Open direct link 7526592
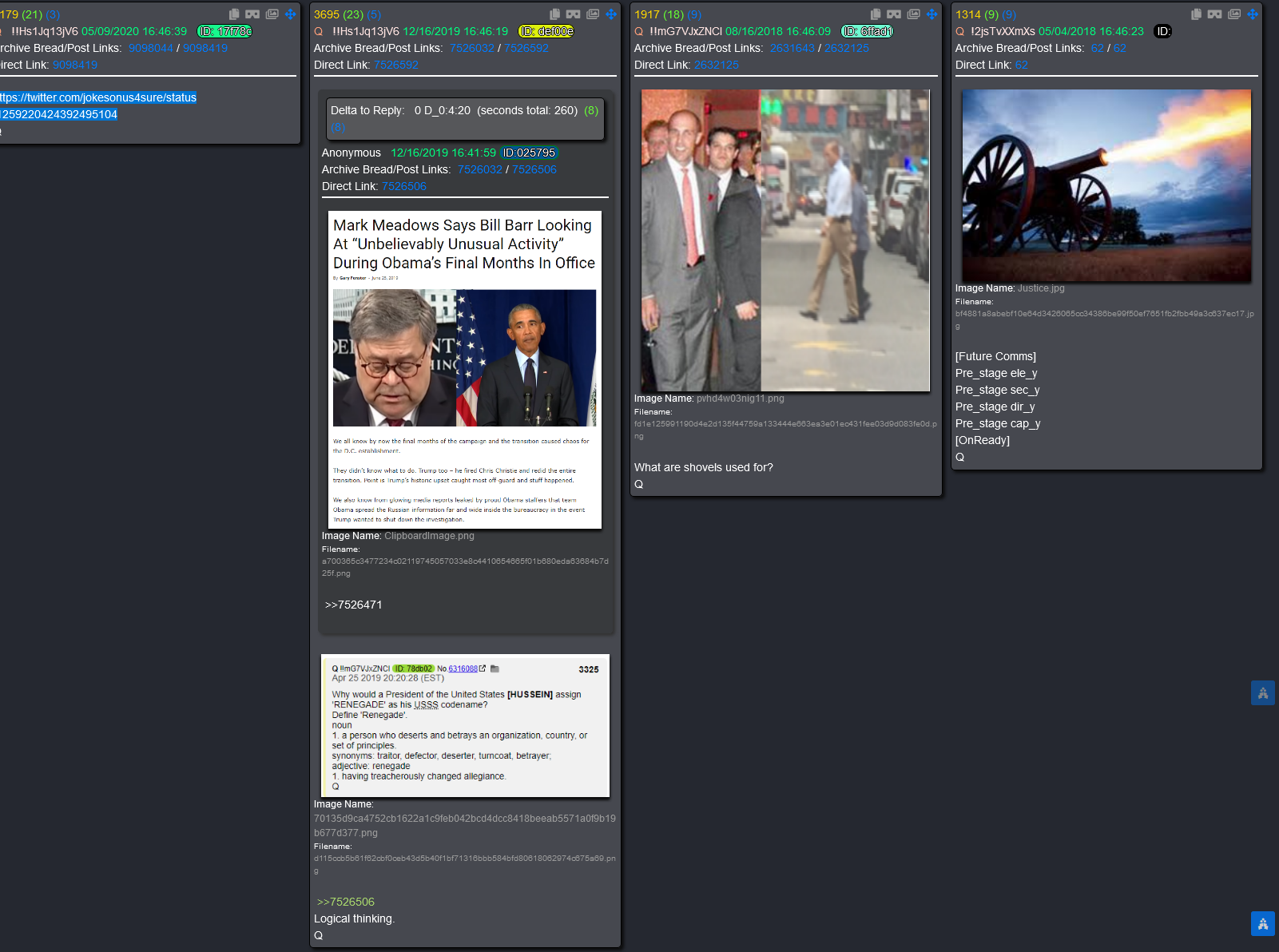1279x952 pixels. (396, 65)
